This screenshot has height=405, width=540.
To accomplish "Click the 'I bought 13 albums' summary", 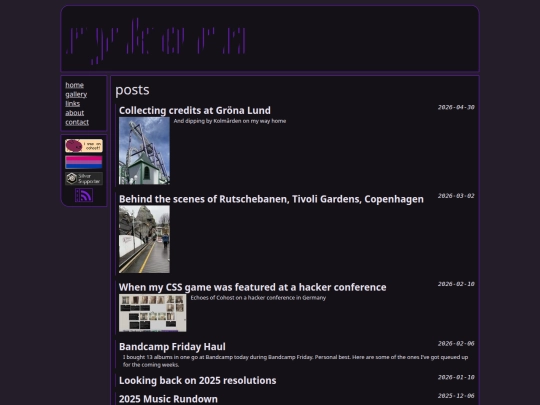I will (295, 361).
